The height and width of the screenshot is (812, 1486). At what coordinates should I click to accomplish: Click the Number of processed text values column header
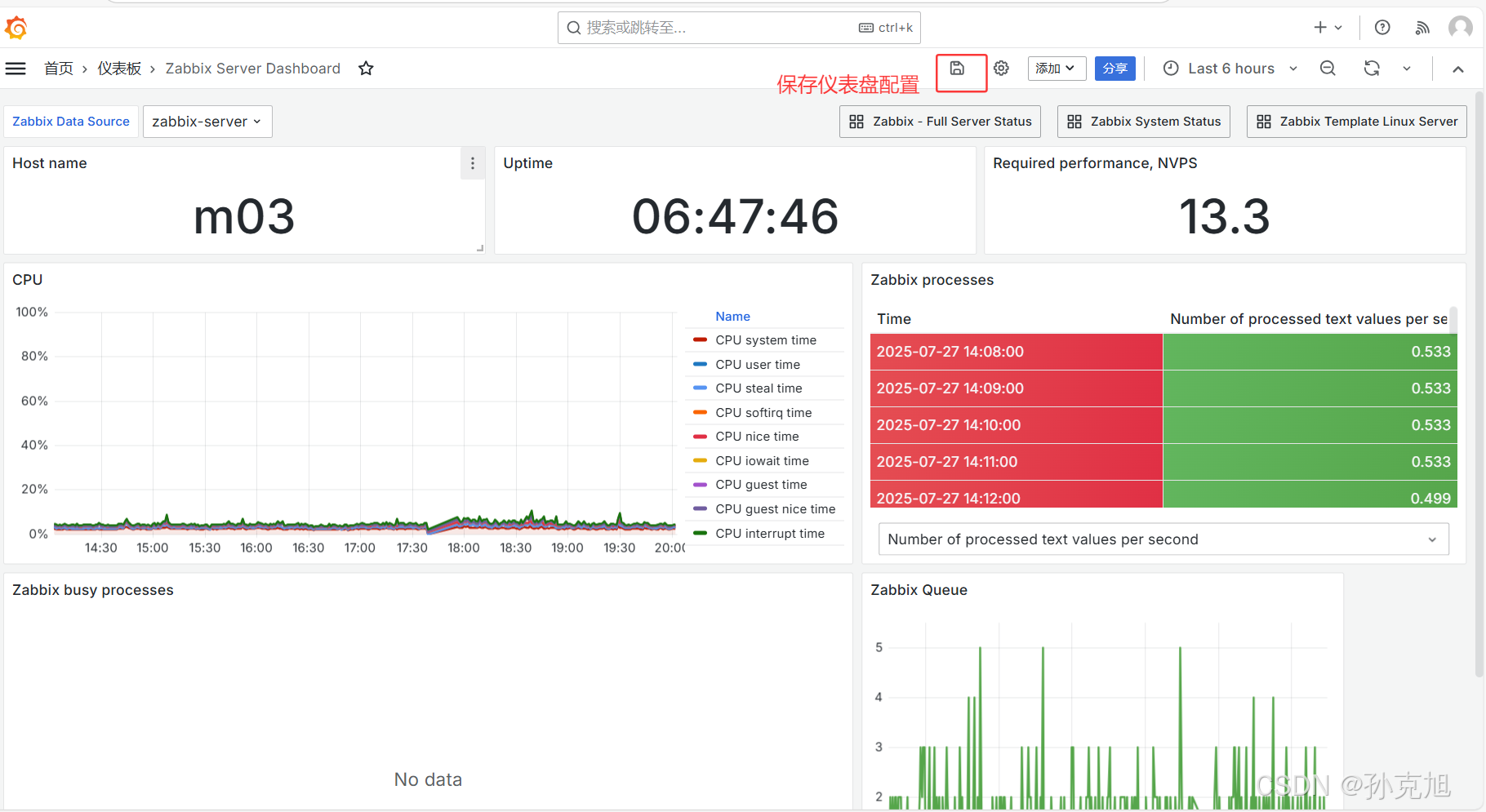pos(1309,319)
